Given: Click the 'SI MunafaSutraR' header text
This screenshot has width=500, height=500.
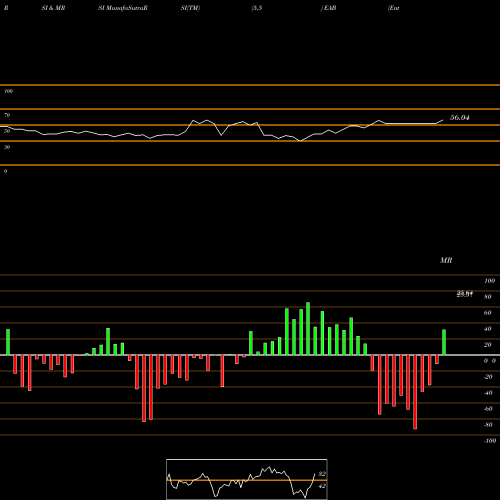Looking at the screenshot, I should click(x=123, y=8).
